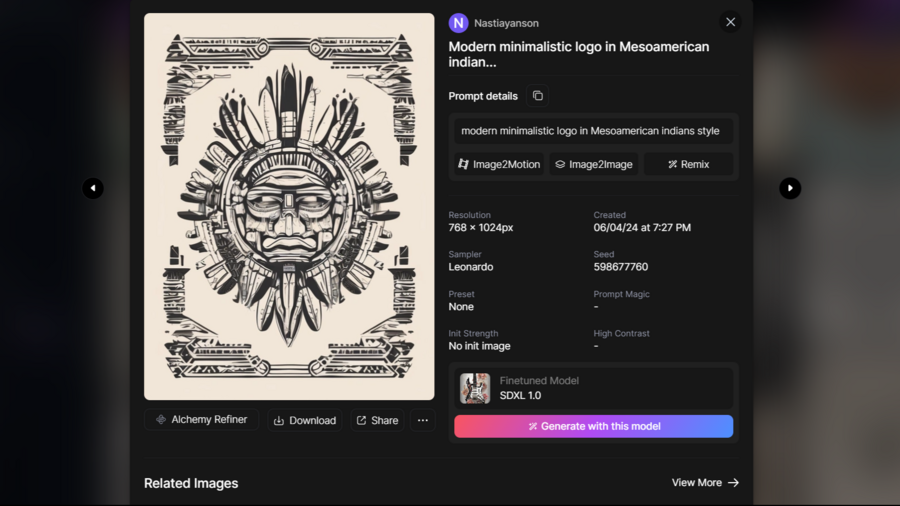Select the prompt text box
The width and height of the screenshot is (900, 506).
[590, 131]
